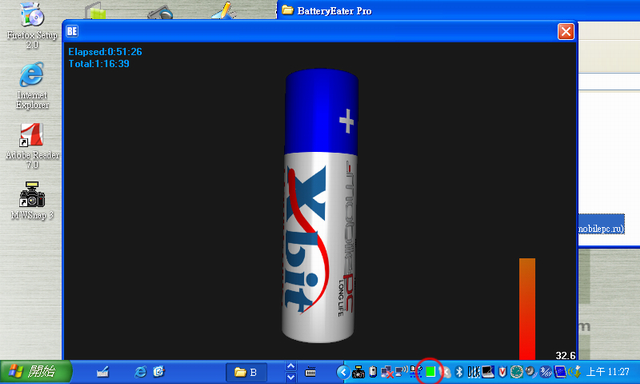Screen dimensions: 640x384
Task: Close the BatteryEater benchmark window
Action: pyautogui.click(x=566, y=31)
